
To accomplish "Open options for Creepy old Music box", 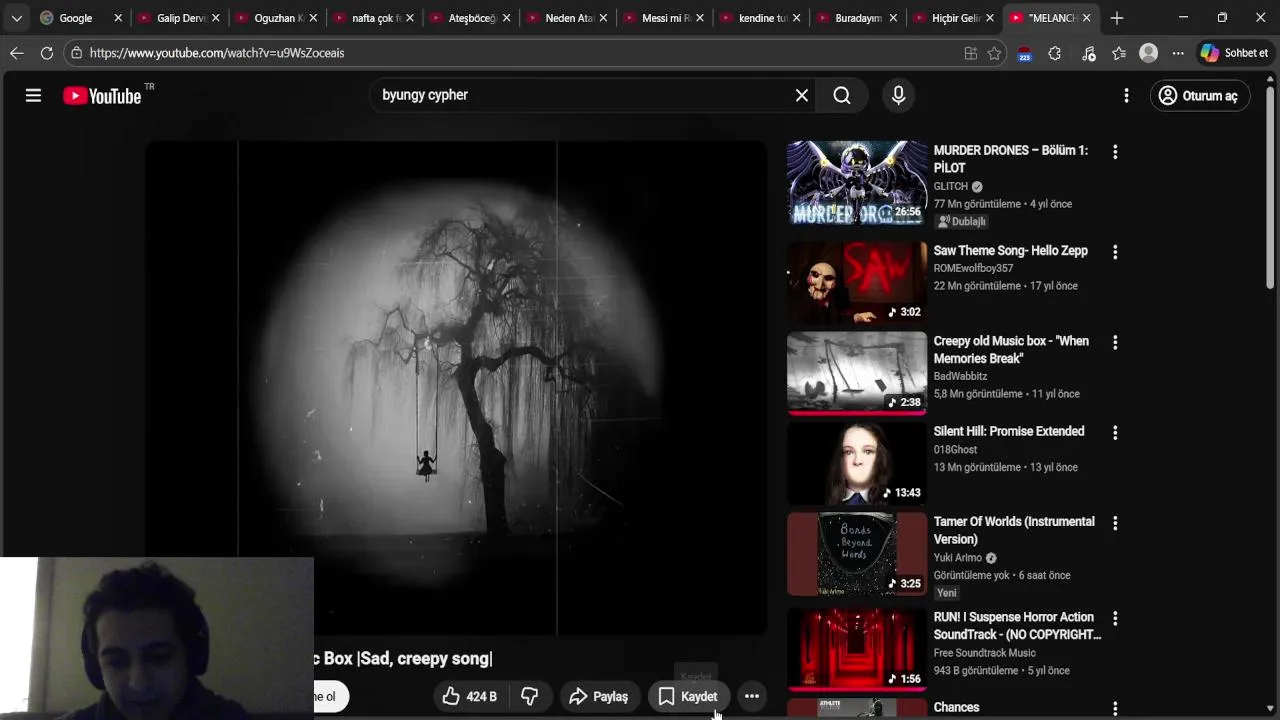I will pos(1115,342).
